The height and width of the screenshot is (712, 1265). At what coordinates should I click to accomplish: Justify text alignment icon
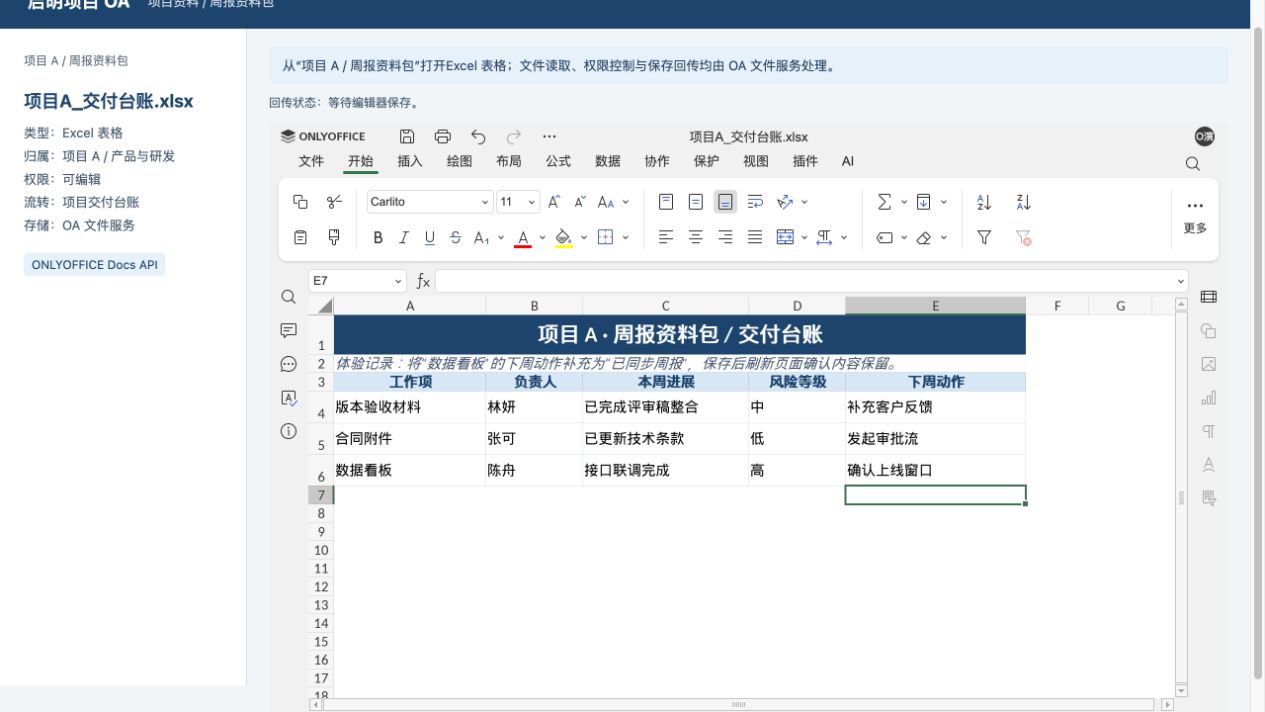755,237
